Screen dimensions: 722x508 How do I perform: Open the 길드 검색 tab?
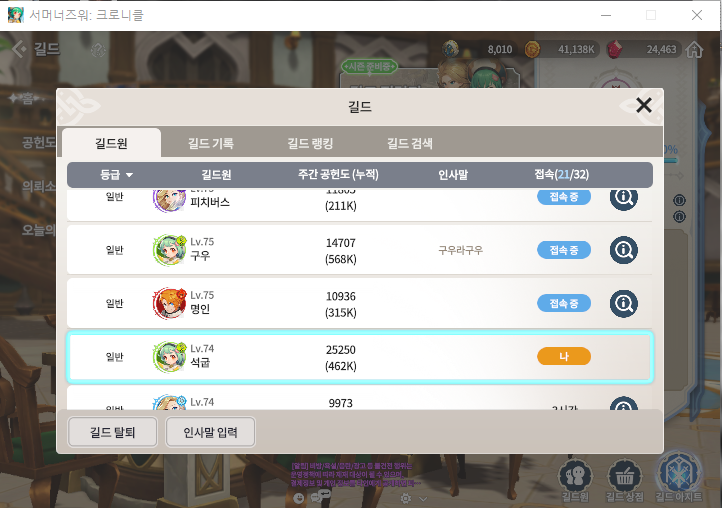410,143
